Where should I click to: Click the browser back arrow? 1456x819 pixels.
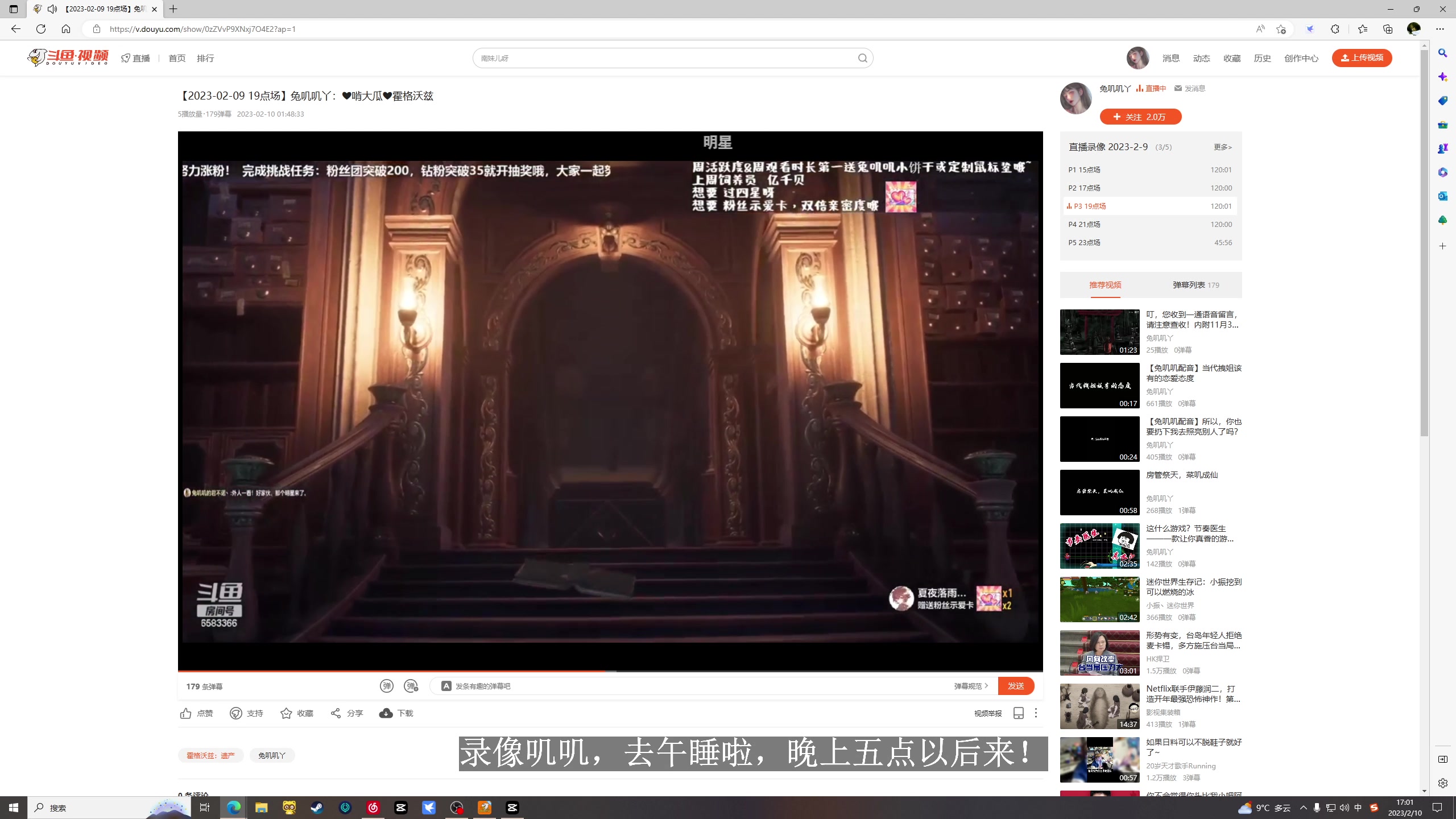16,29
